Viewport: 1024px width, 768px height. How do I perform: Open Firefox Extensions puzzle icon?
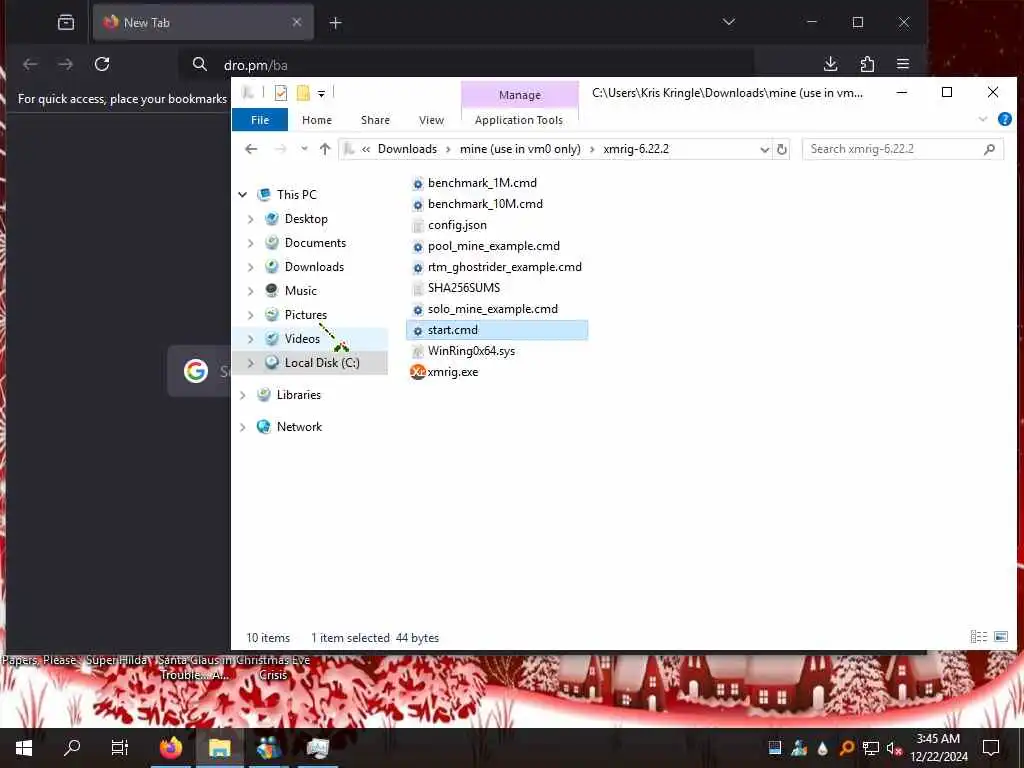pyautogui.click(x=867, y=64)
